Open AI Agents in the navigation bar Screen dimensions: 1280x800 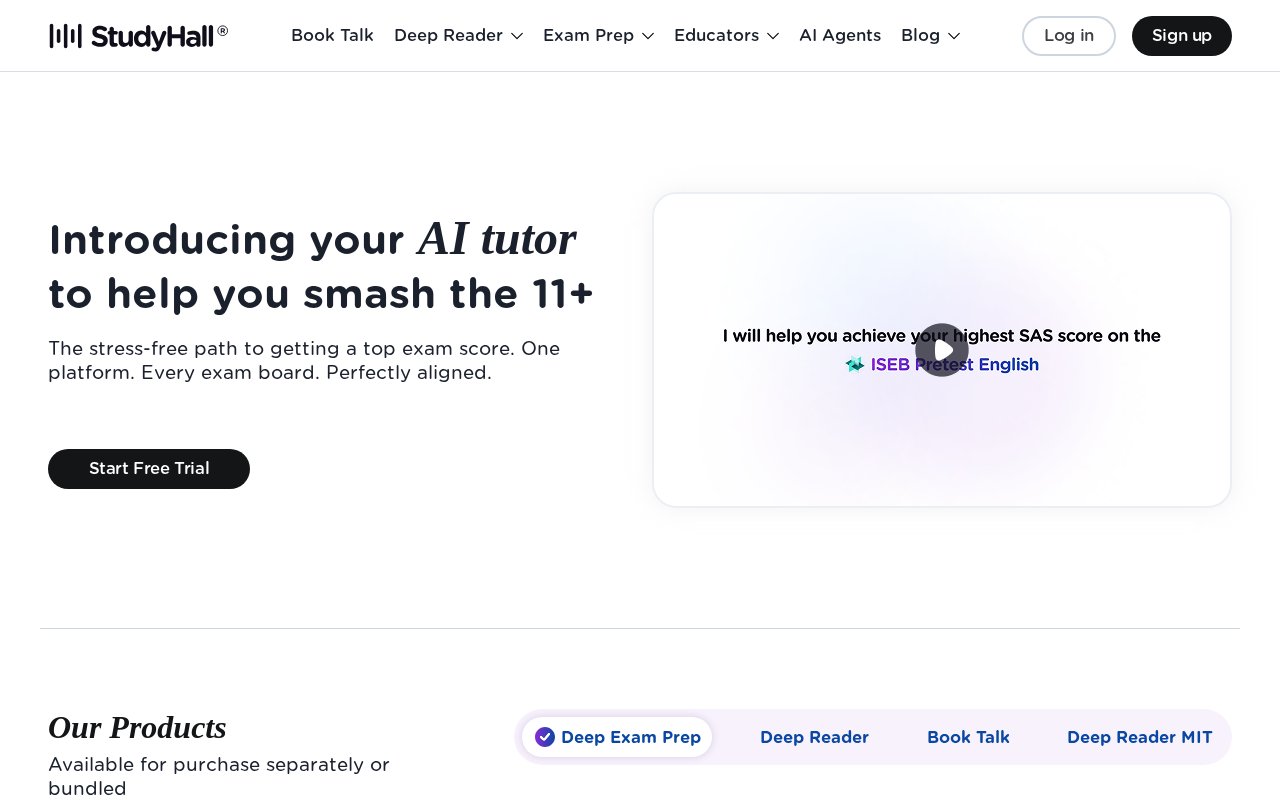point(840,36)
